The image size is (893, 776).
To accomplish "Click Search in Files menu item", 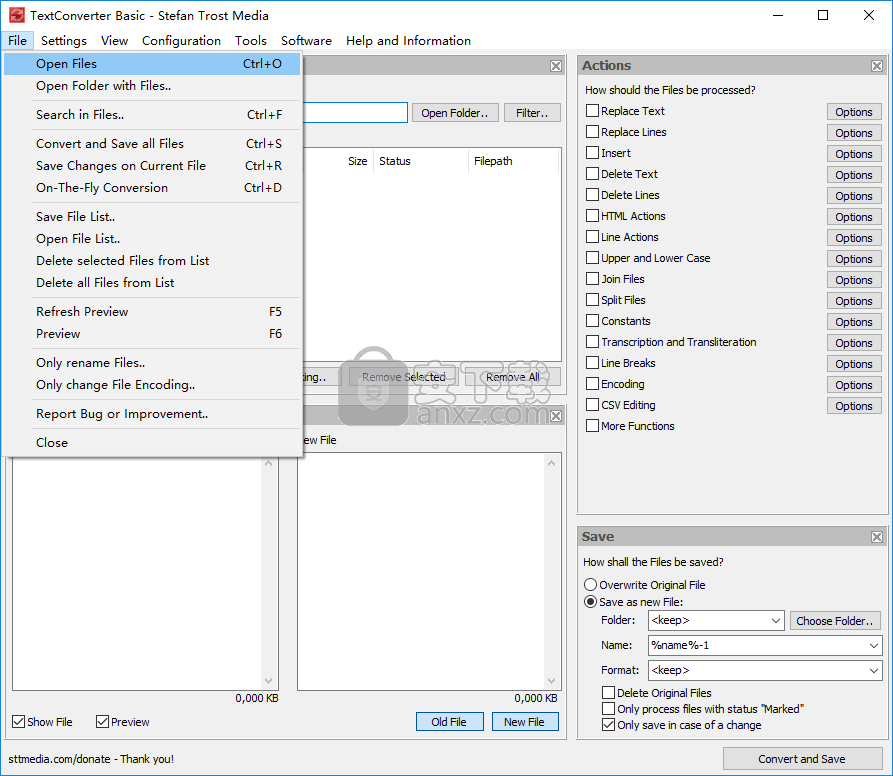I will 152,115.
